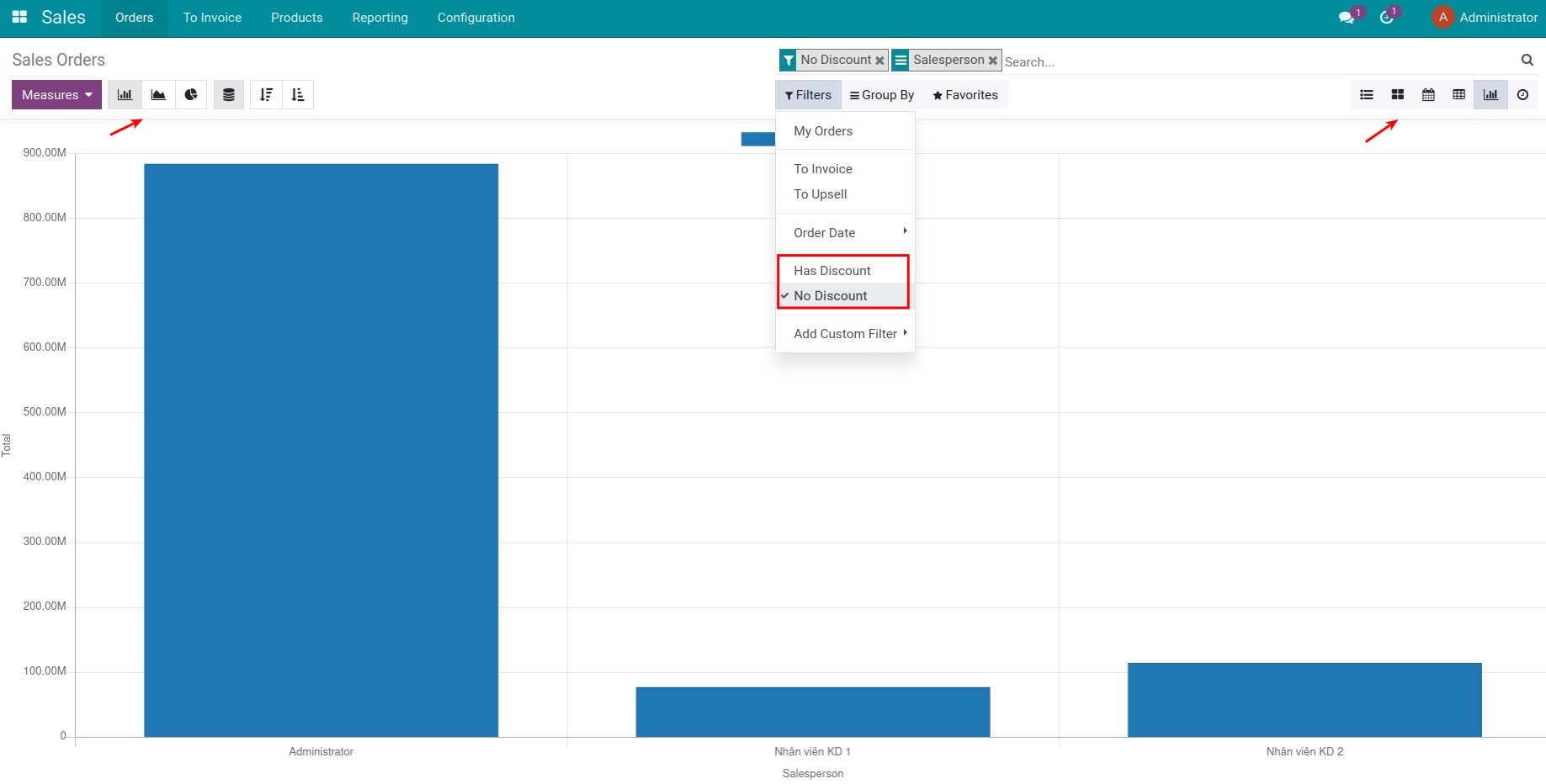Image resolution: width=1546 pixels, height=784 pixels.
Task: Sort bars in descending order
Action: pyautogui.click(x=266, y=95)
